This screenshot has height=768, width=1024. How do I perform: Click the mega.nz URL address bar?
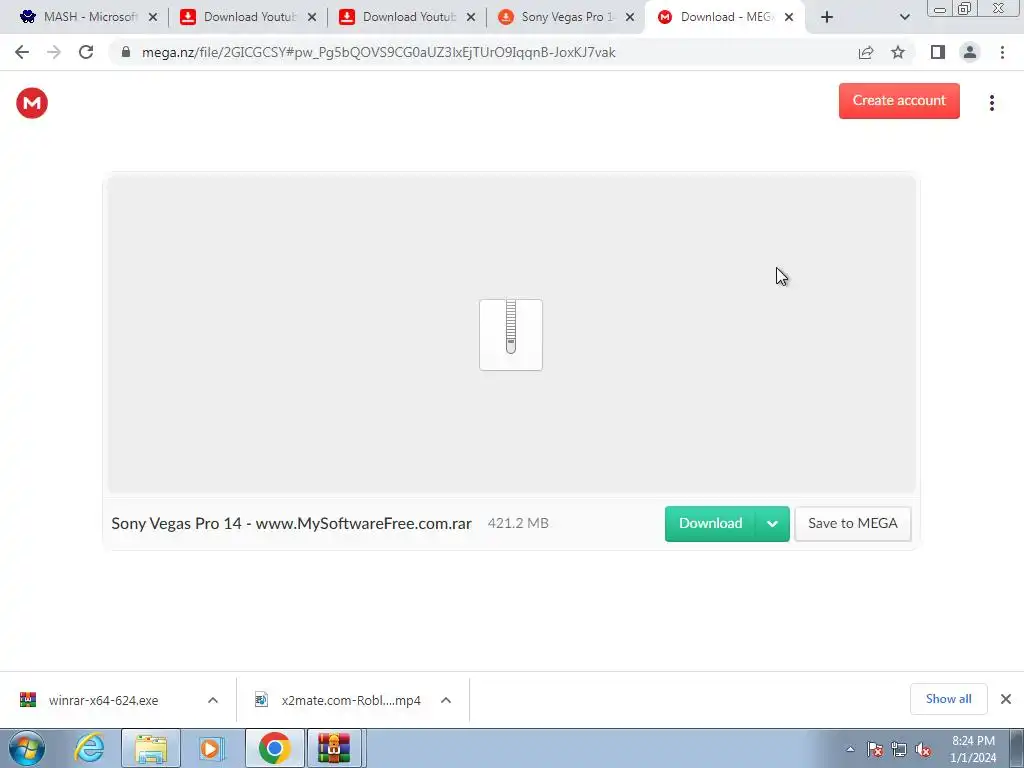point(379,52)
